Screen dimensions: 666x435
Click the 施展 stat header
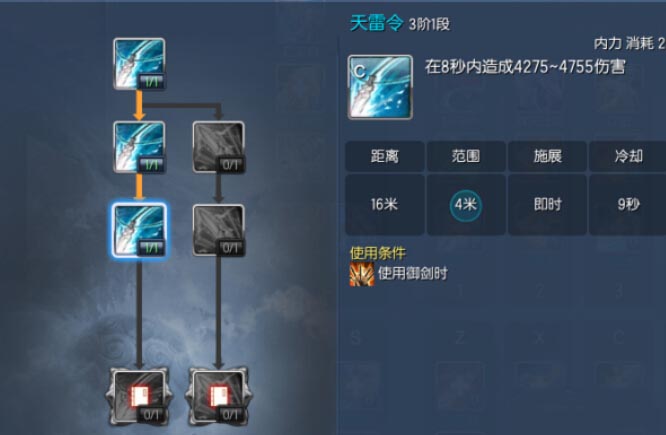547,156
